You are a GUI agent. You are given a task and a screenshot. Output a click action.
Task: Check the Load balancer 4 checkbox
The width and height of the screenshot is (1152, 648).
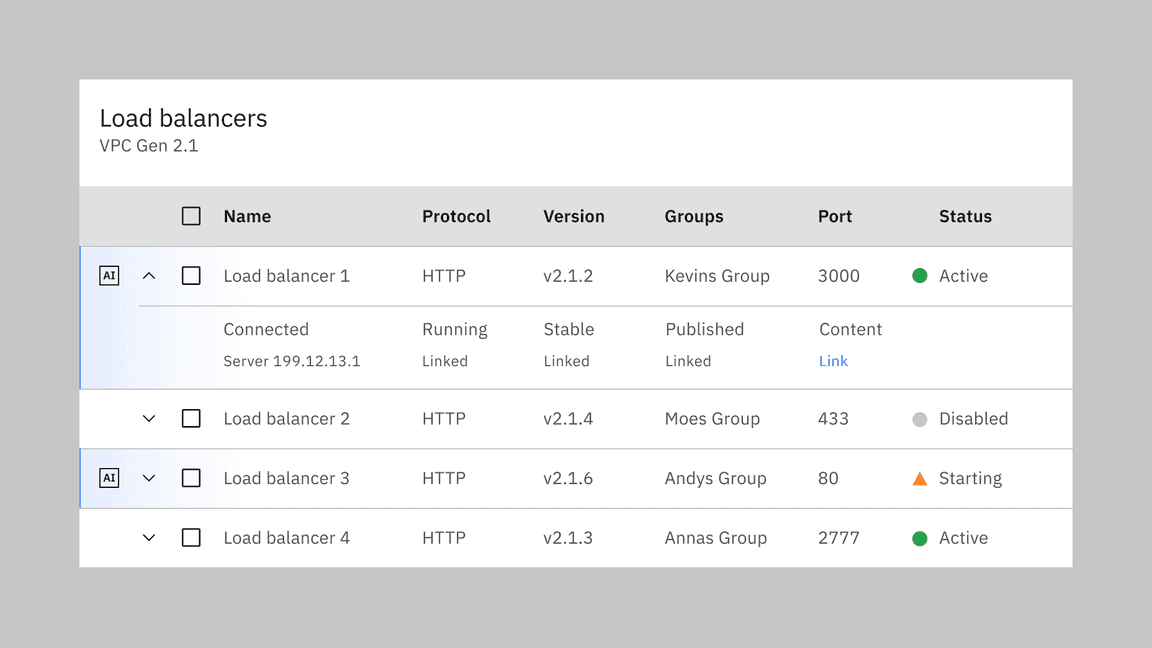coord(191,538)
